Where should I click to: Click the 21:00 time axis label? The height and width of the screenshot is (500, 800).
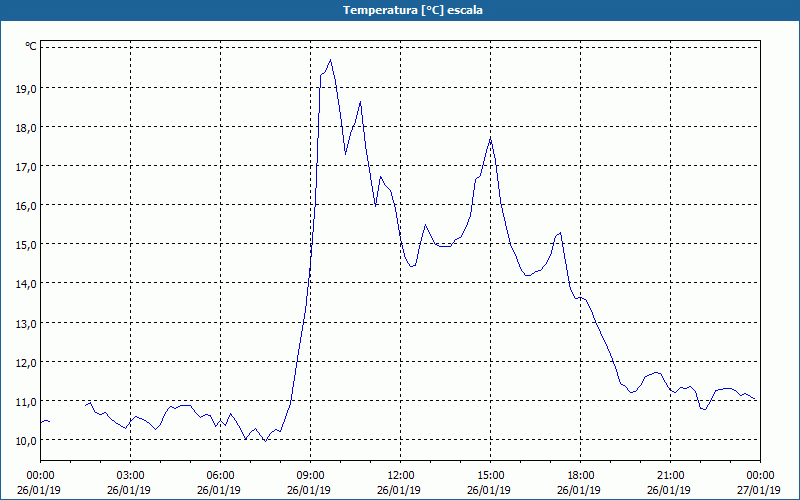(670, 476)
